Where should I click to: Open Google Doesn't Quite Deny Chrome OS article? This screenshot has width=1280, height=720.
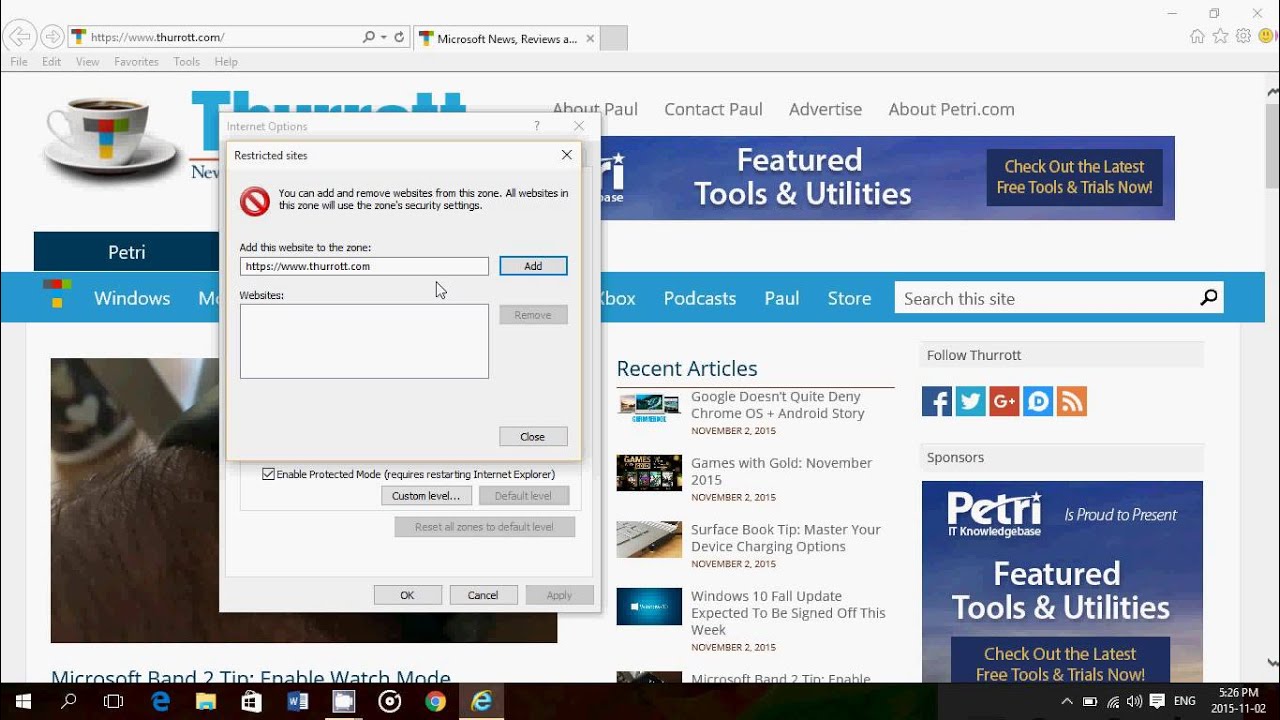pyautogui.click(x=777, y=405)
